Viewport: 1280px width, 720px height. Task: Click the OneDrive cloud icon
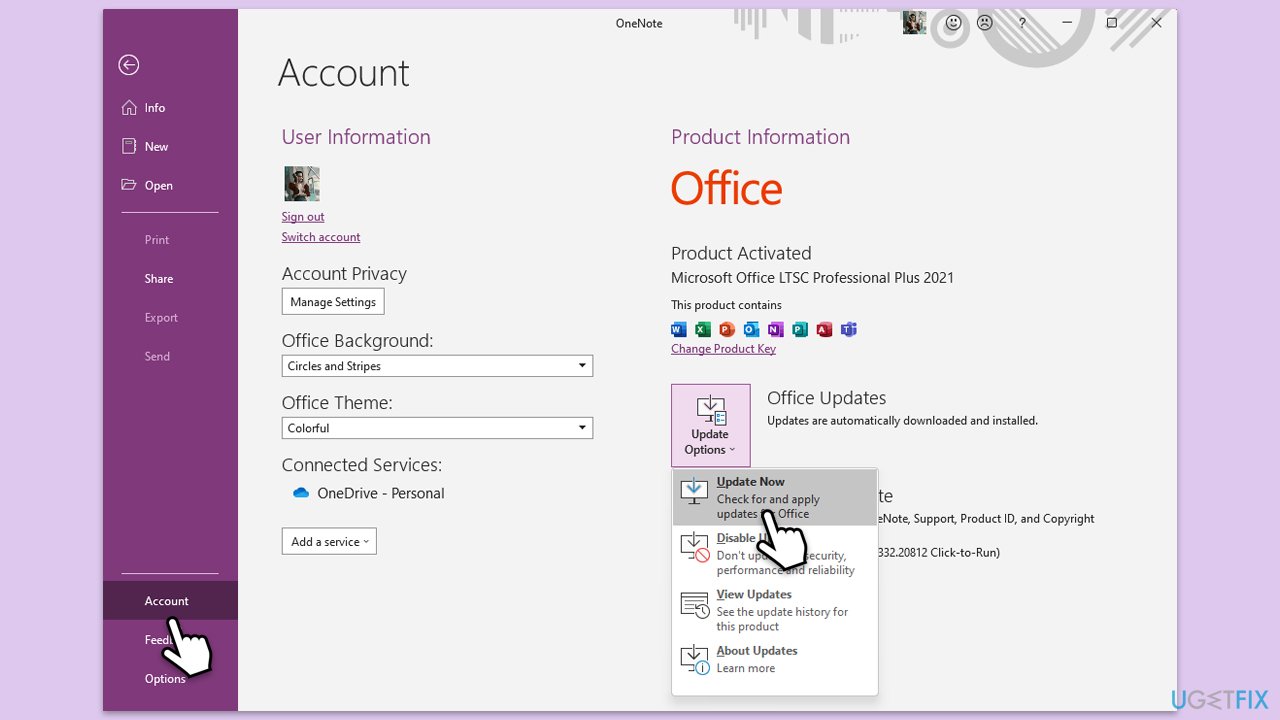tap(300, 493)
